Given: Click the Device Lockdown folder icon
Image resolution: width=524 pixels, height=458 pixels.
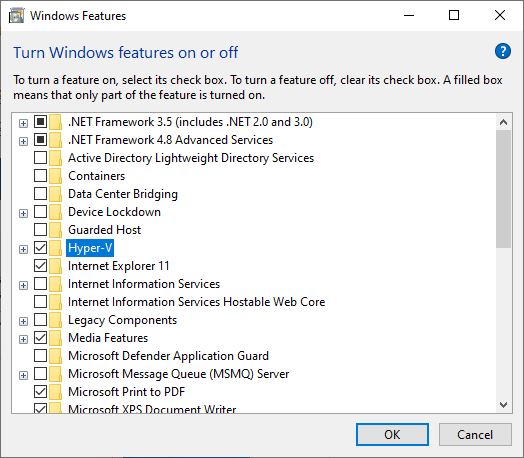Looking at the screenshot, I should pos(56,212).
